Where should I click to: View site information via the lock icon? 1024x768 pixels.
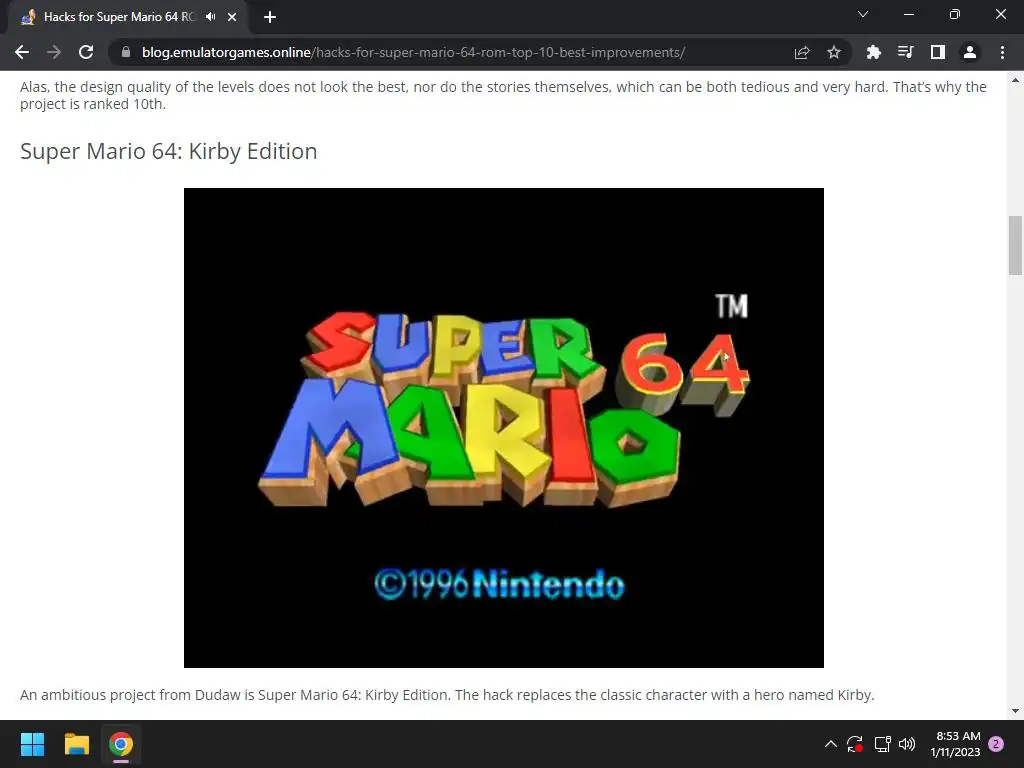[x=126, y=52]
